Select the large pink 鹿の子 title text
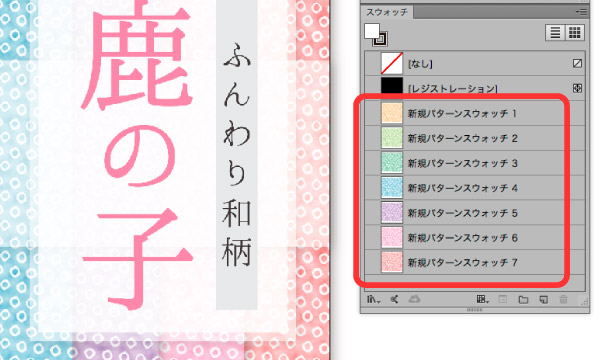600x360 pixels. pos(137,154)
